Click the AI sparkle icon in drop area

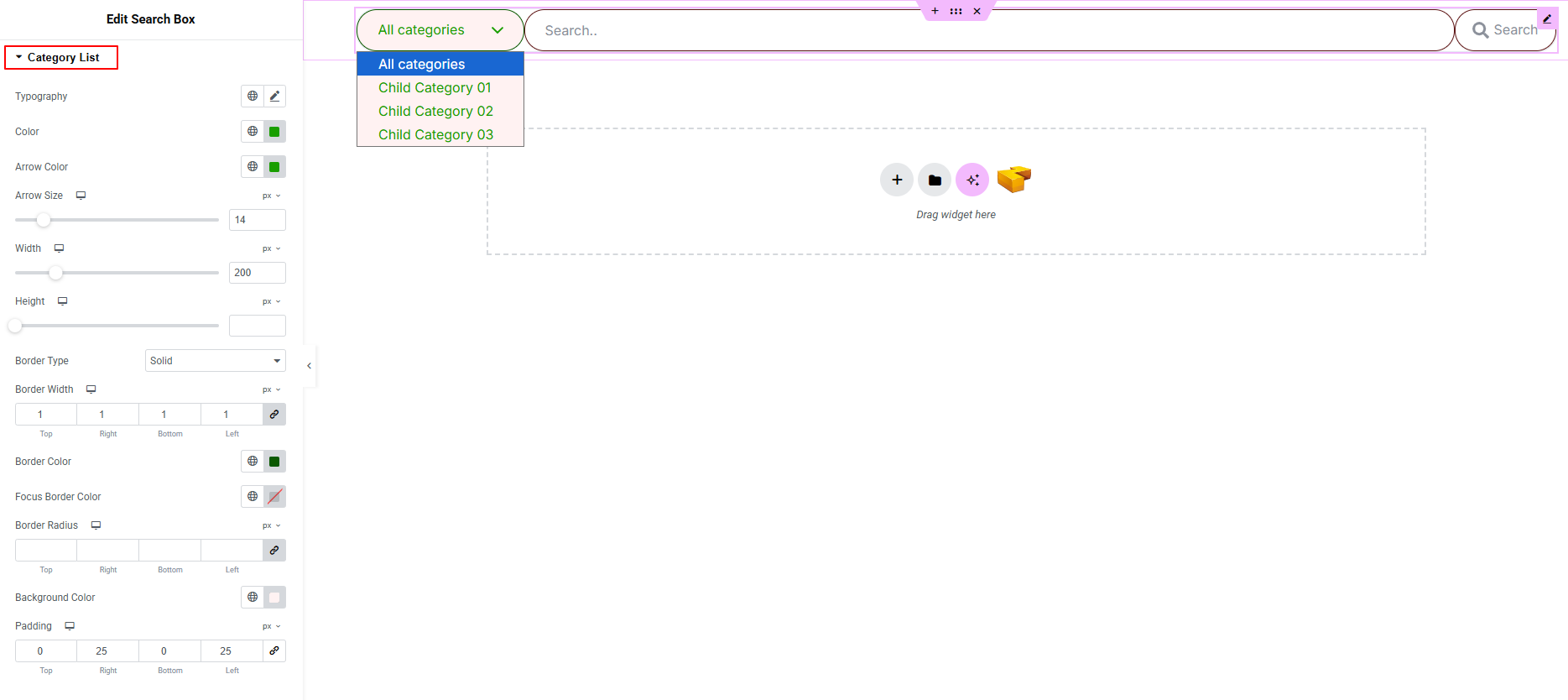972,180
